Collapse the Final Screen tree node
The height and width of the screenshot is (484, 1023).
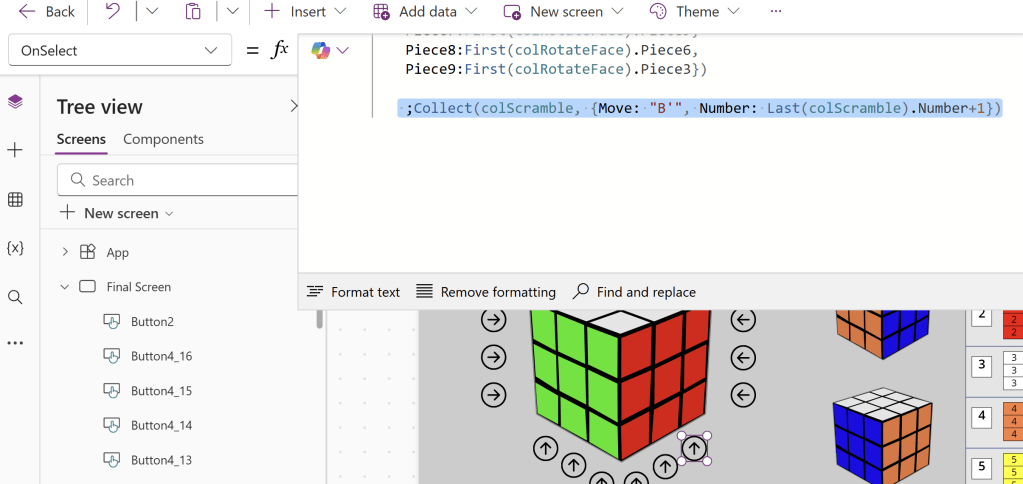click(65, 287)
